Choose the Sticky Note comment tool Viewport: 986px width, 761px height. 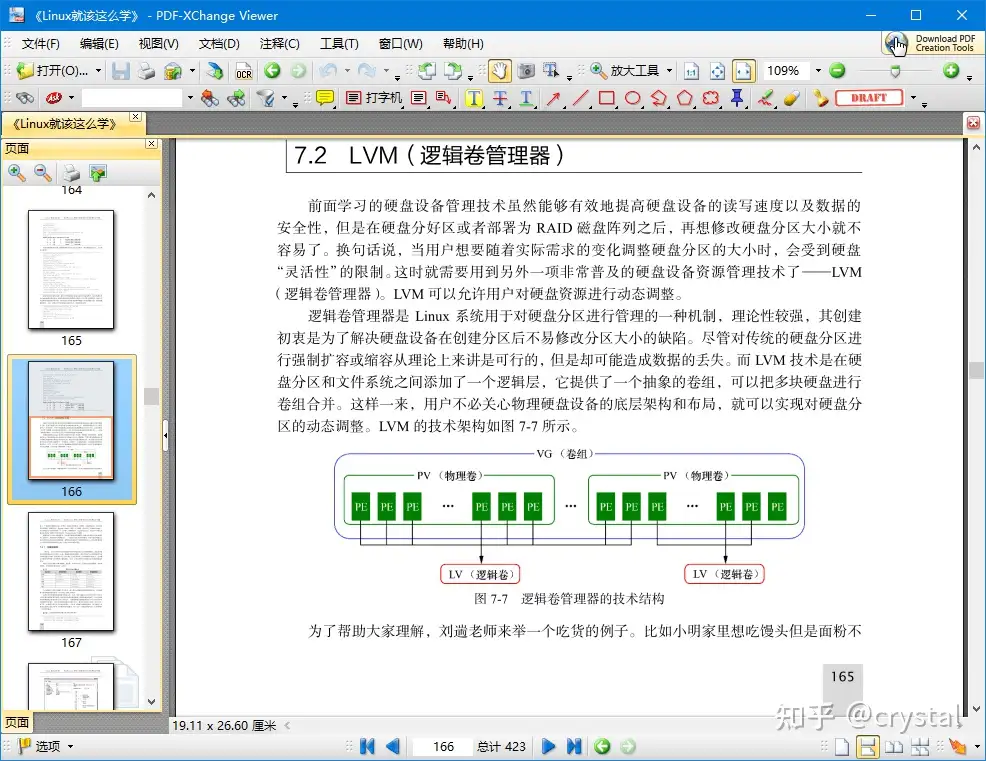click(324, 98)
